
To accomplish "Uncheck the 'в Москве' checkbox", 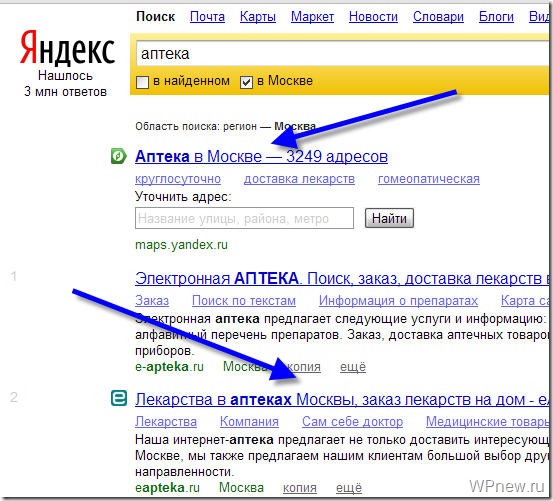I will point(246,82).
